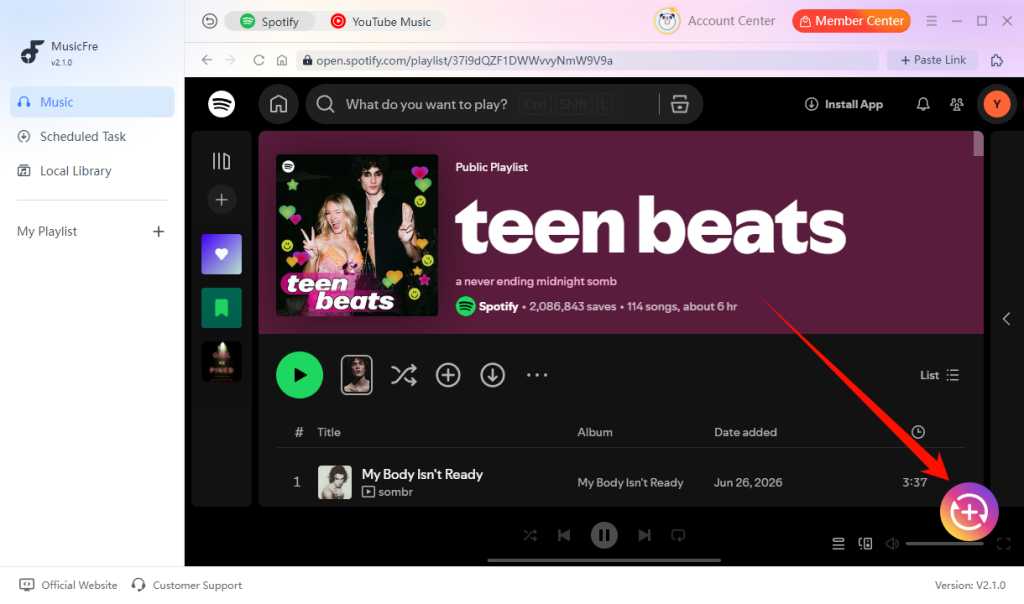Click the history/refresh icon beside the Spotify tab
The width and height of the screenshot is (1024, 604).
(209, 22)
